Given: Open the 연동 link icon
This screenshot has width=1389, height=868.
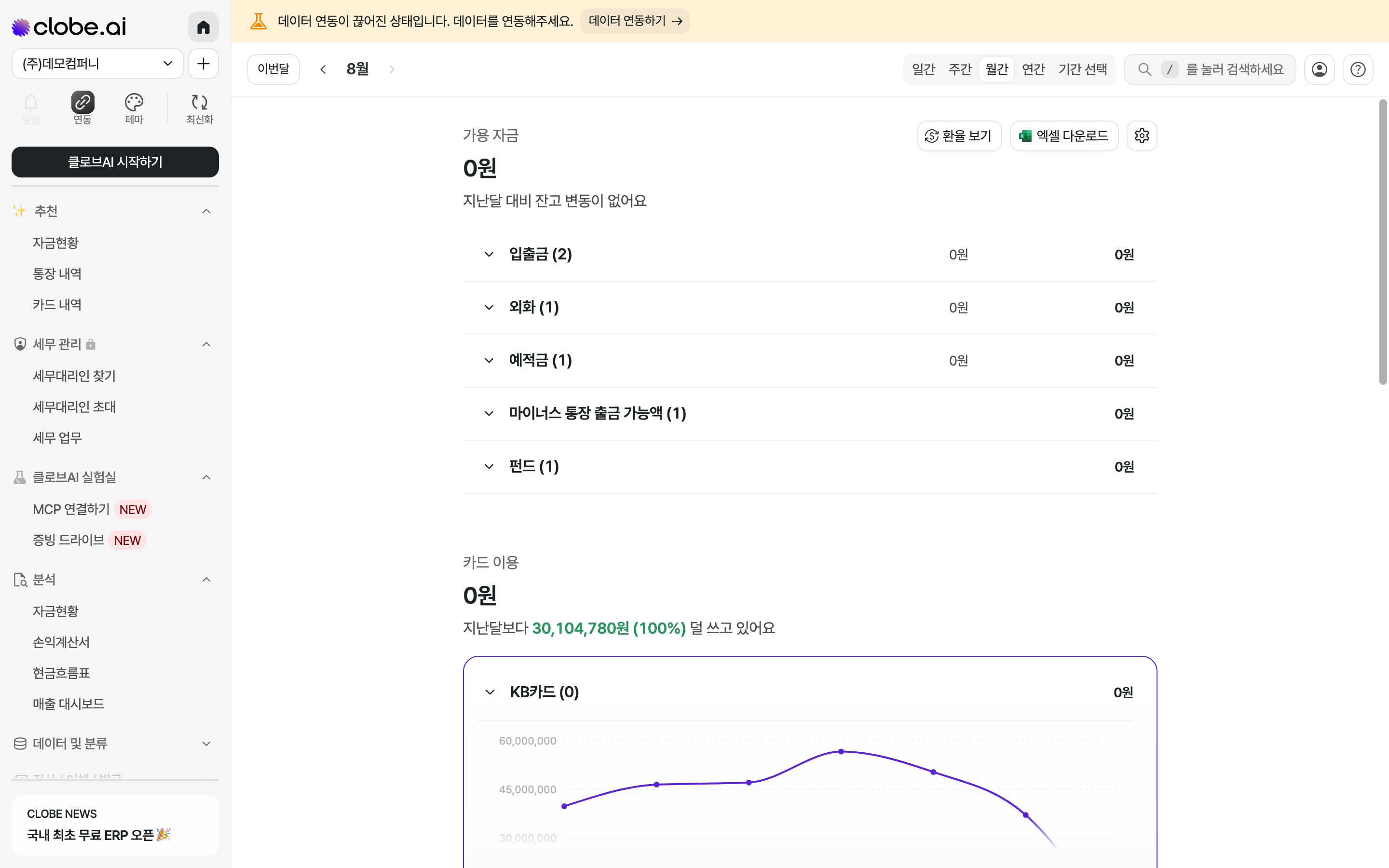Looking at the screenshot, I should pos(82,108).
